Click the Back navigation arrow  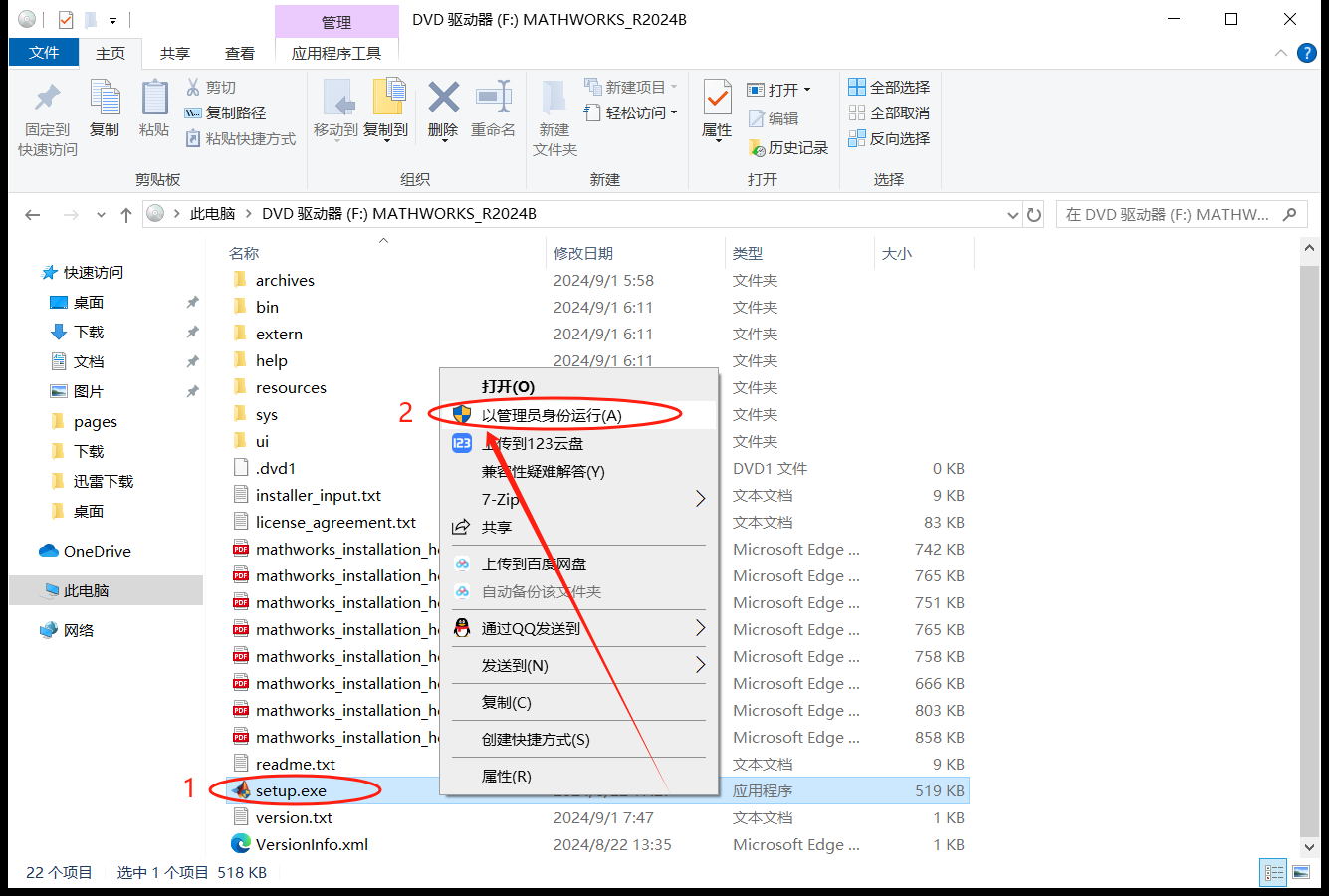[x=33, y=214]
